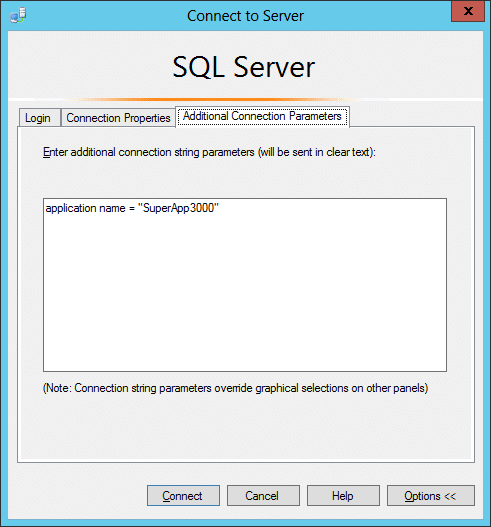Click the "application name" text in textbox
The image size is (491, 527).
tap(85, 208)
